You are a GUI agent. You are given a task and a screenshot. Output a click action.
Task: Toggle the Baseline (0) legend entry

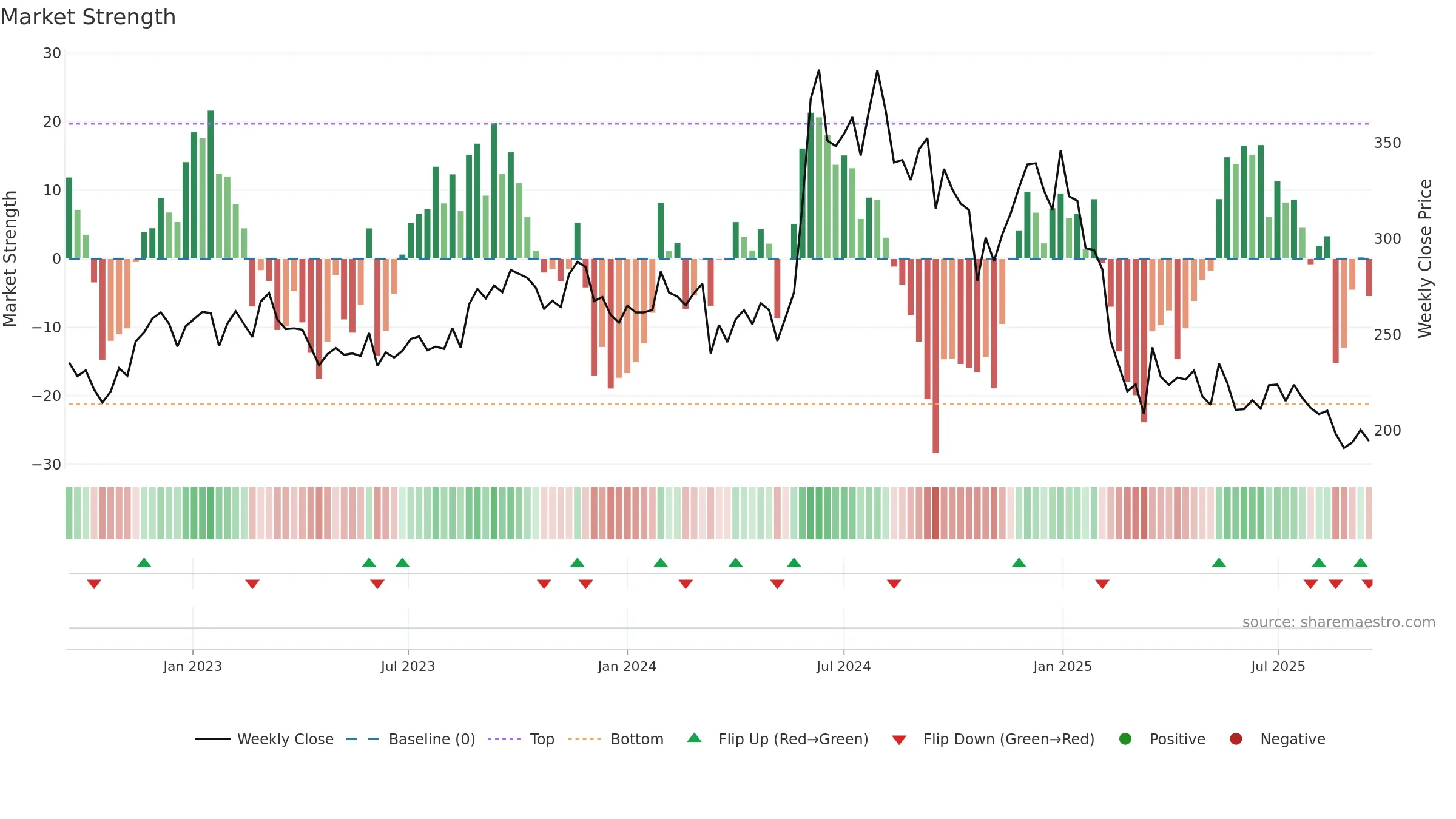coord(411,739)
